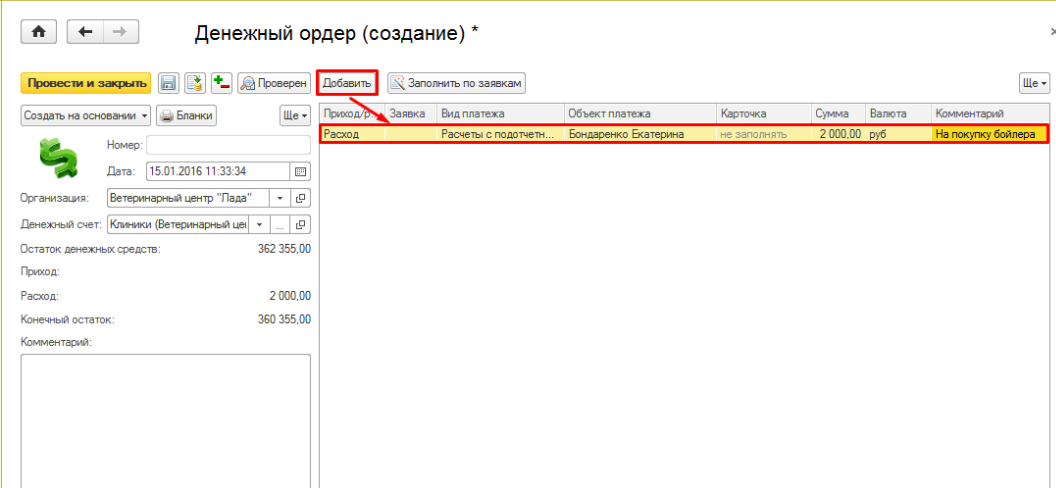Click the Home icon button
This screenshot has width=1056, height=488.
click(40, 32)
